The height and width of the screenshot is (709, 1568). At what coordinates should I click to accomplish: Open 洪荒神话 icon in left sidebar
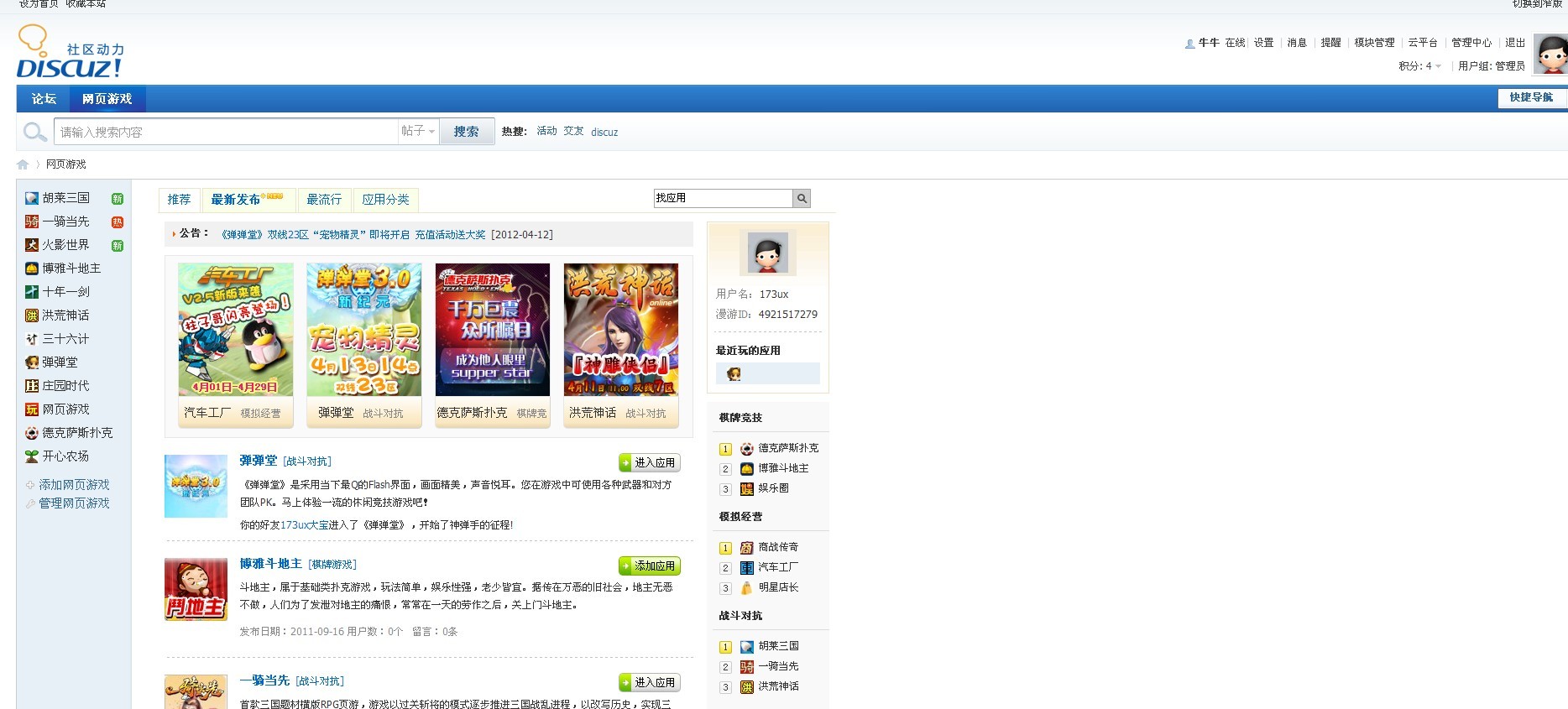coord(32,315)
